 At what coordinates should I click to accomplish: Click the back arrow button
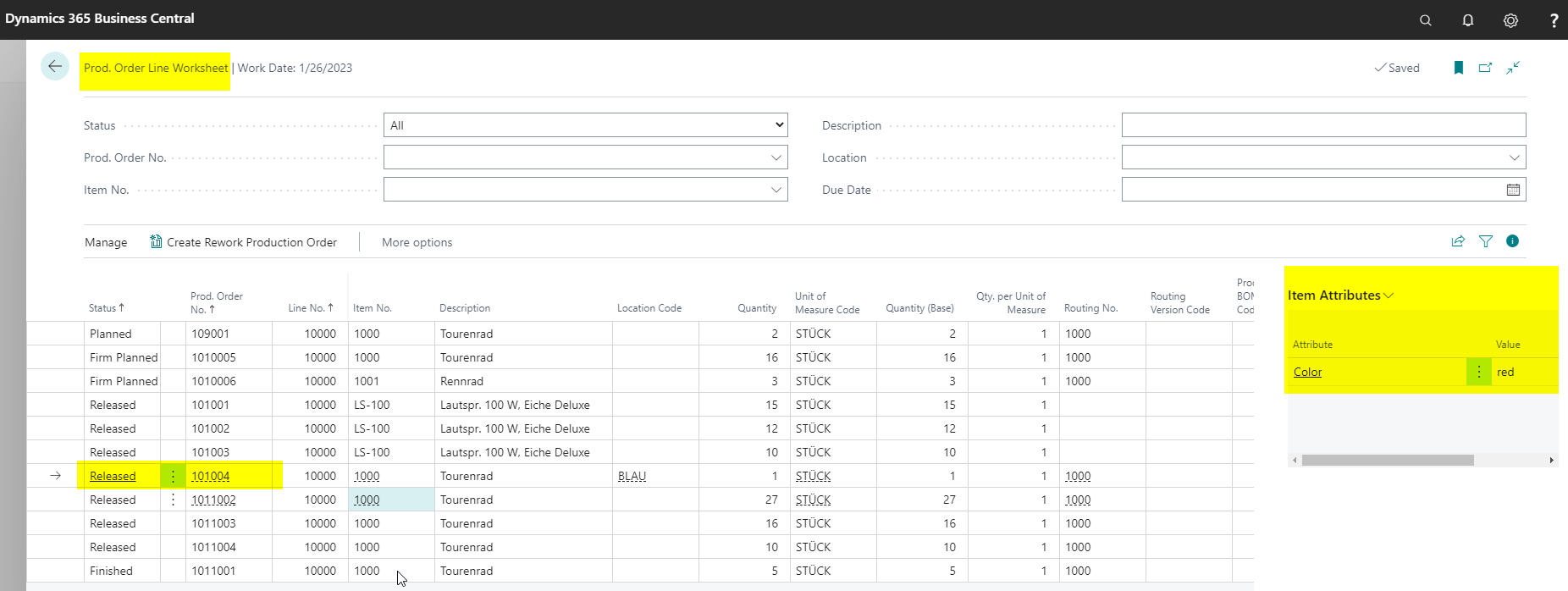pyautogui.click(x=55, y=67)
